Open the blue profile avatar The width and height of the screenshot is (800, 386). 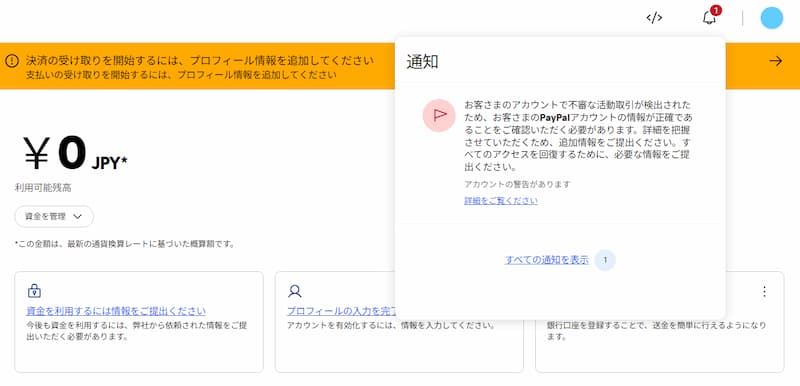coord(771,18)
